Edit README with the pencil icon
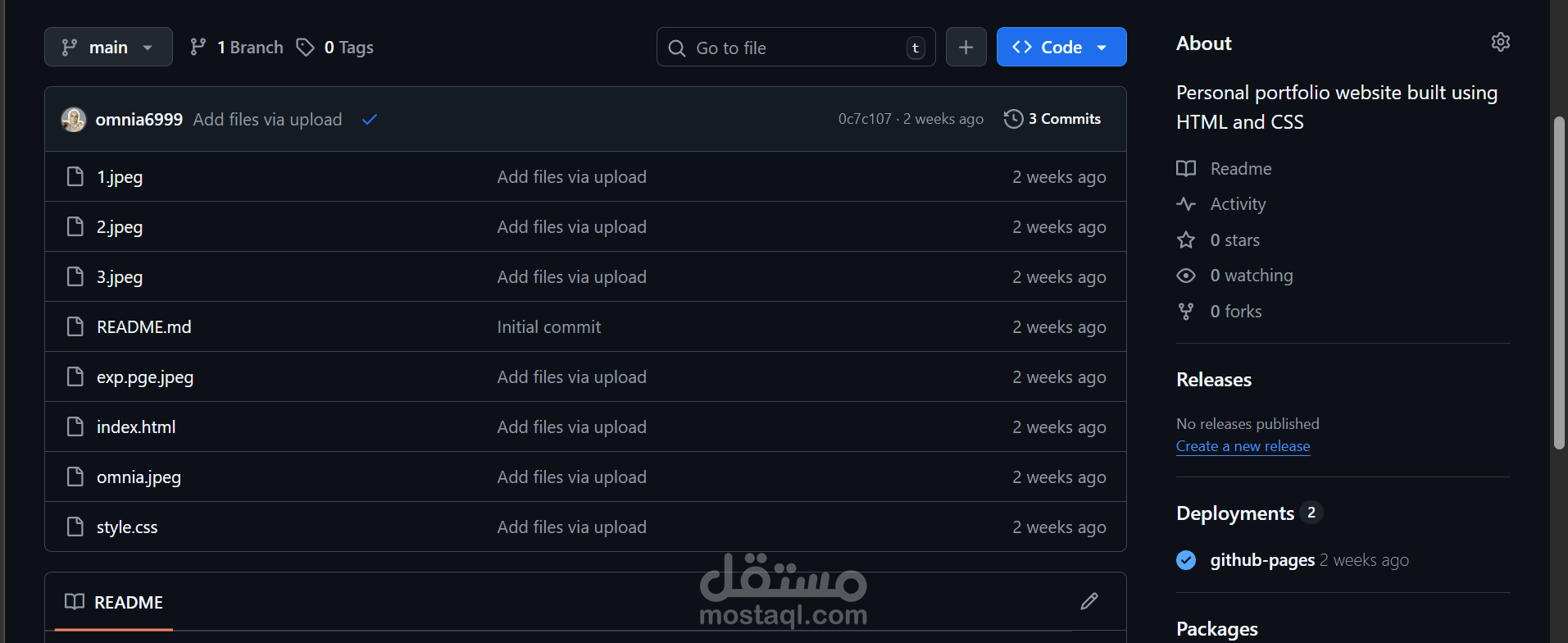Screen dimensions: 1568x643 click(x=1089, y=601)
